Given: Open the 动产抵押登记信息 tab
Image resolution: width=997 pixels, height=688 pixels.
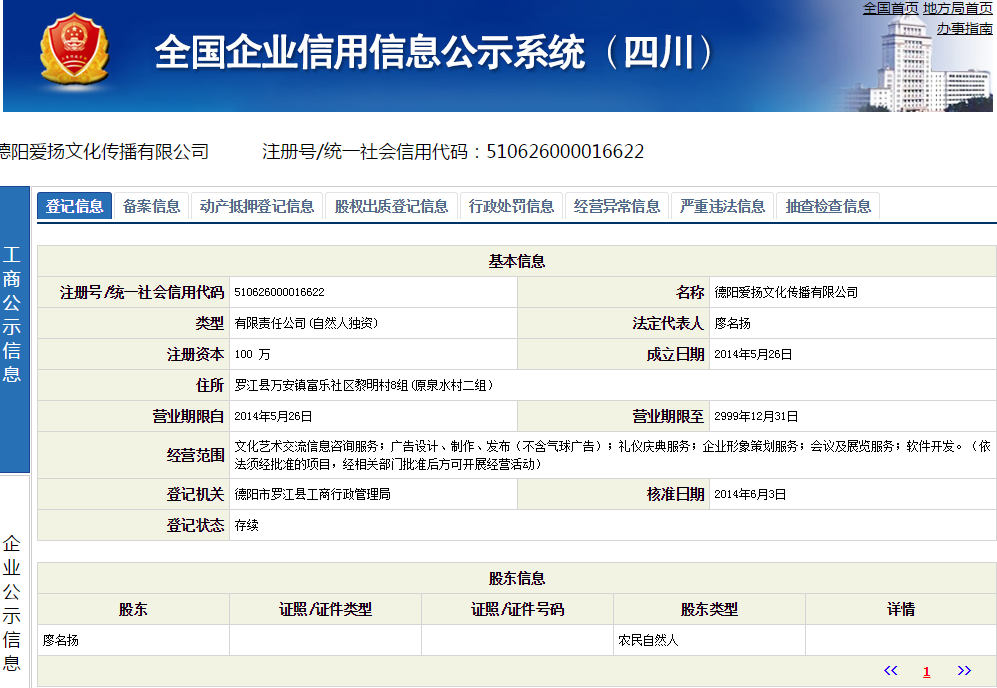Looking at the screenshot, I should pyautogui.click(x=256, y=206).
